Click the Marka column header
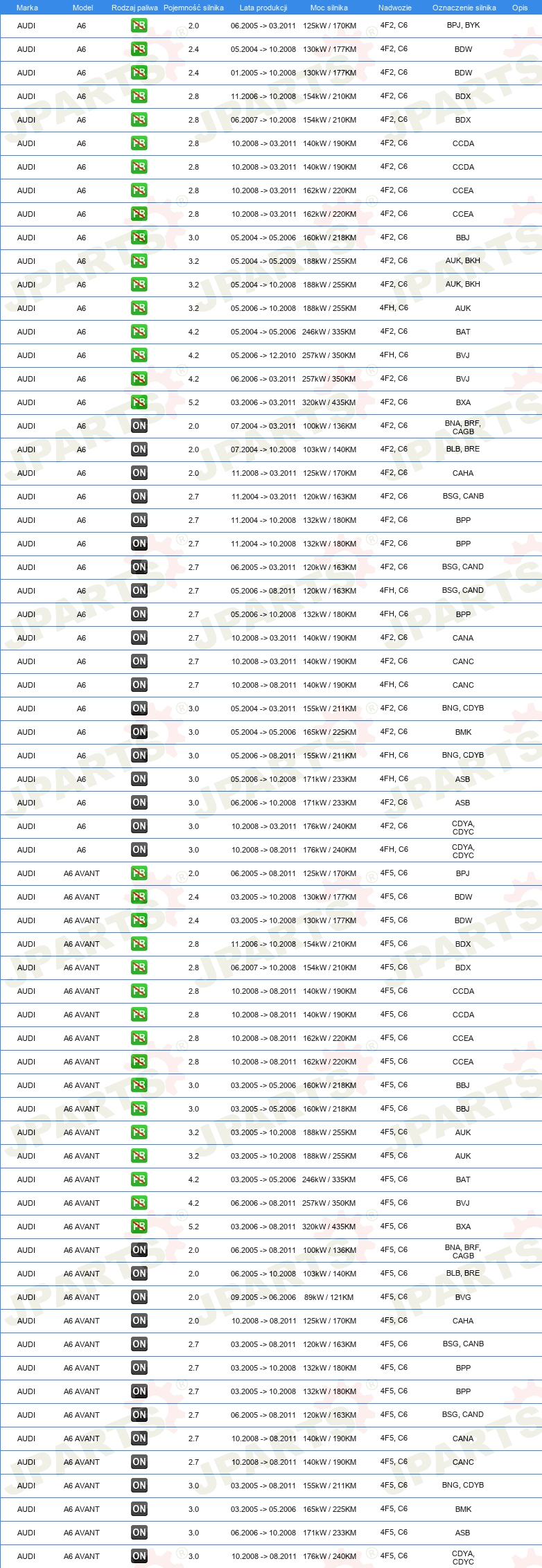Viewport: 542px width, 1568px height. 27,8
